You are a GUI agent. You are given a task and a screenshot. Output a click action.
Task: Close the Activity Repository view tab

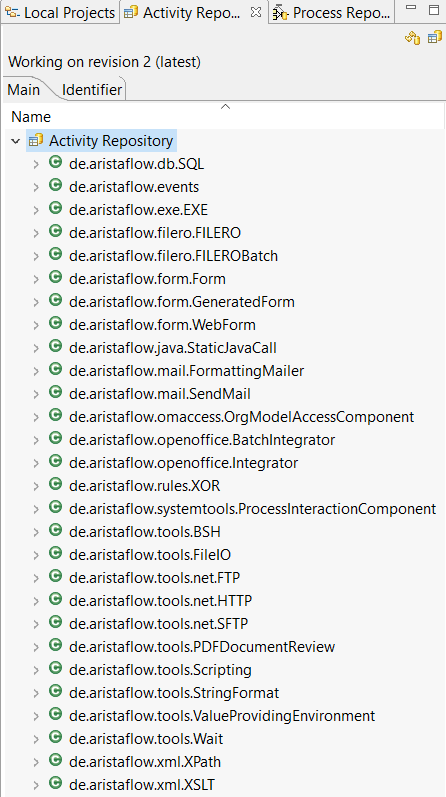[256, 13]
